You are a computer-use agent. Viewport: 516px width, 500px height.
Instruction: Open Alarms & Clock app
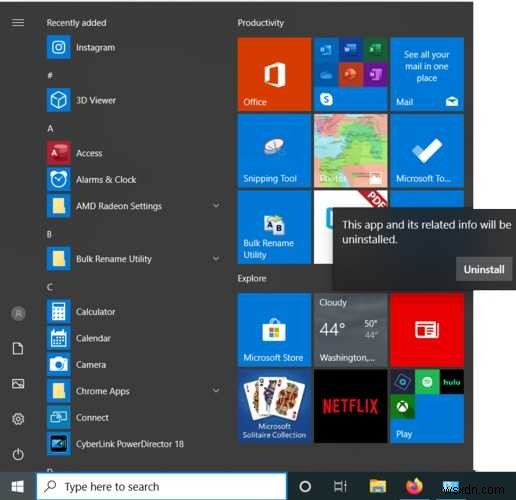point(133,179)
